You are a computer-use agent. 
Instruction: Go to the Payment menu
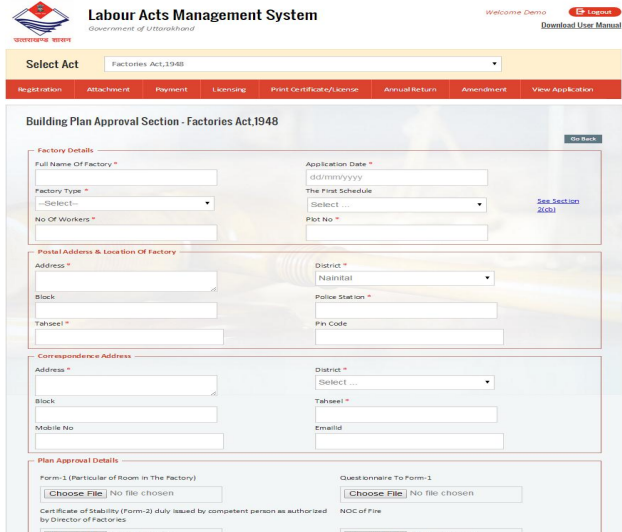tap(171, 90)
